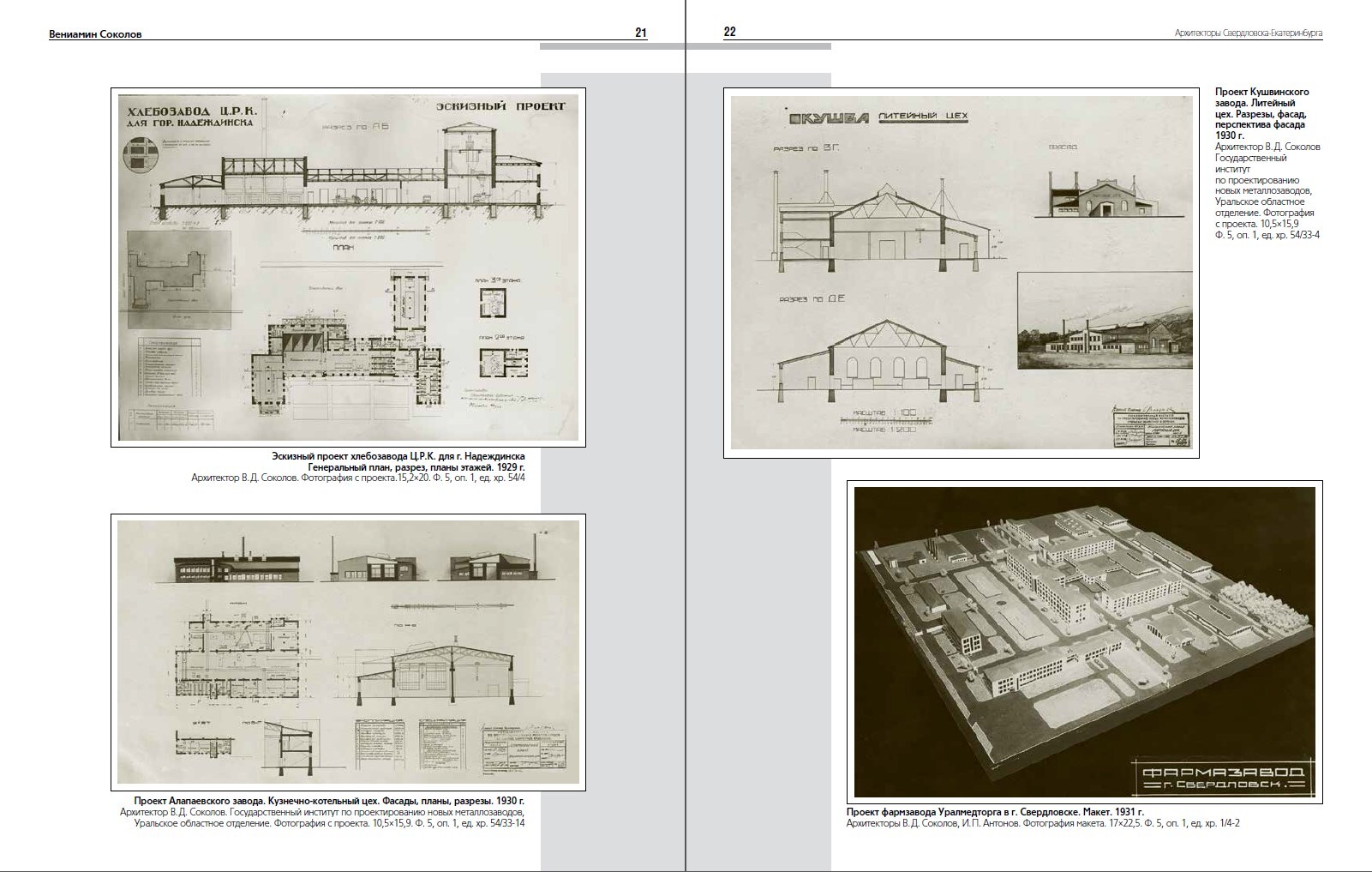Screen dimensions: 1372x872
Task: Select the Алапаевский завод forge shop drawing
Action: pyautogui.click(x=348, y=652)
